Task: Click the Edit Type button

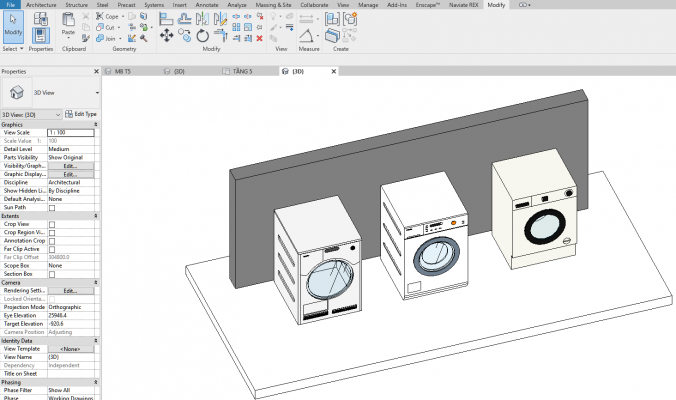Action: 82,114
